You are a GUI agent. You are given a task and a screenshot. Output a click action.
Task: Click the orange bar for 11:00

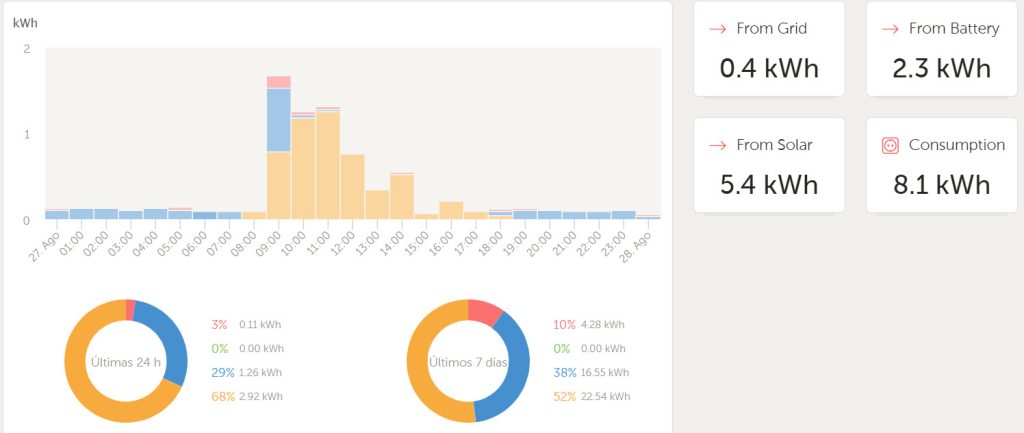(x=328, y=165)
